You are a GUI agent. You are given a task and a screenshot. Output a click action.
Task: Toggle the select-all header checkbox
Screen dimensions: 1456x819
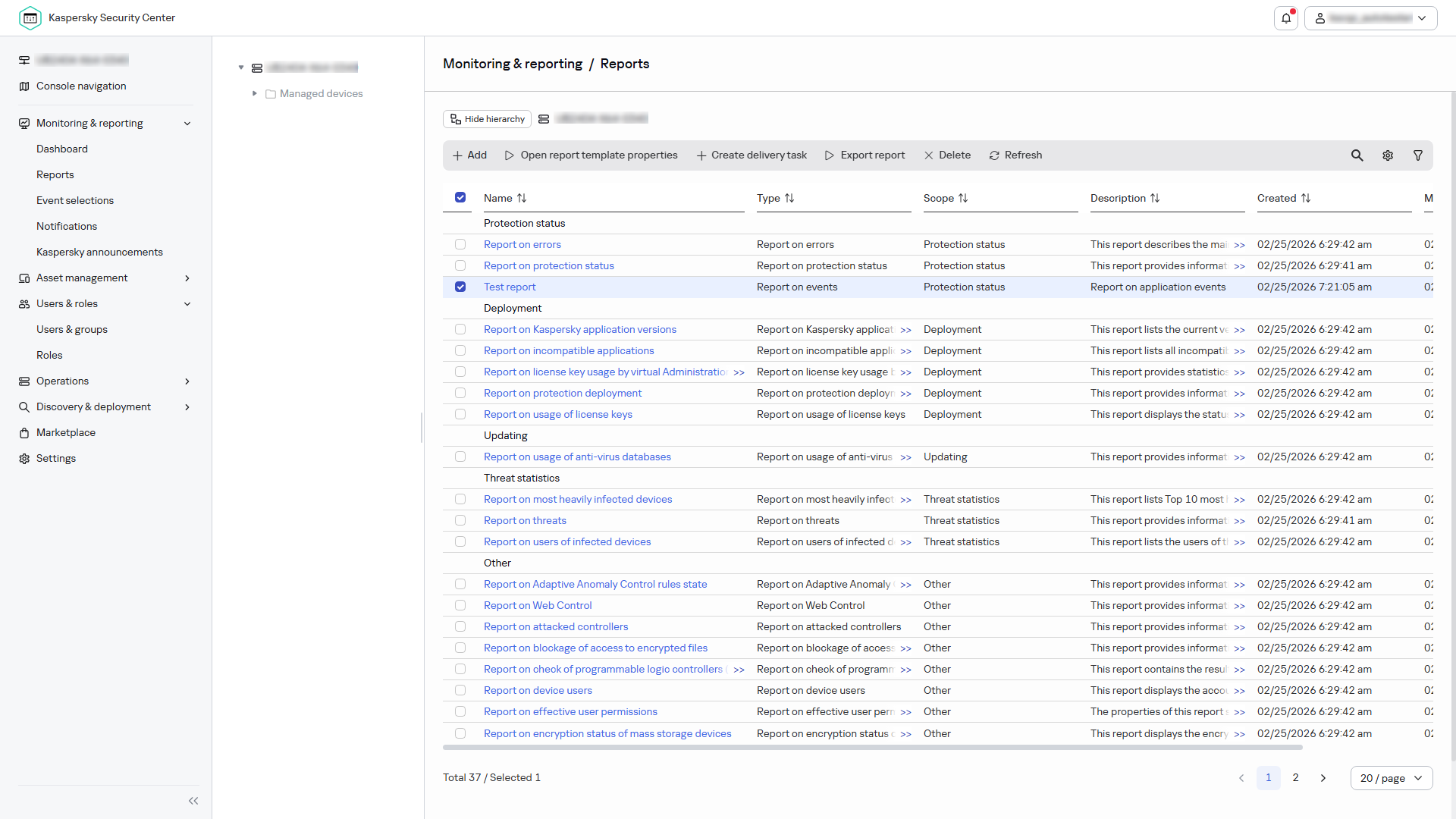(460, 197)
